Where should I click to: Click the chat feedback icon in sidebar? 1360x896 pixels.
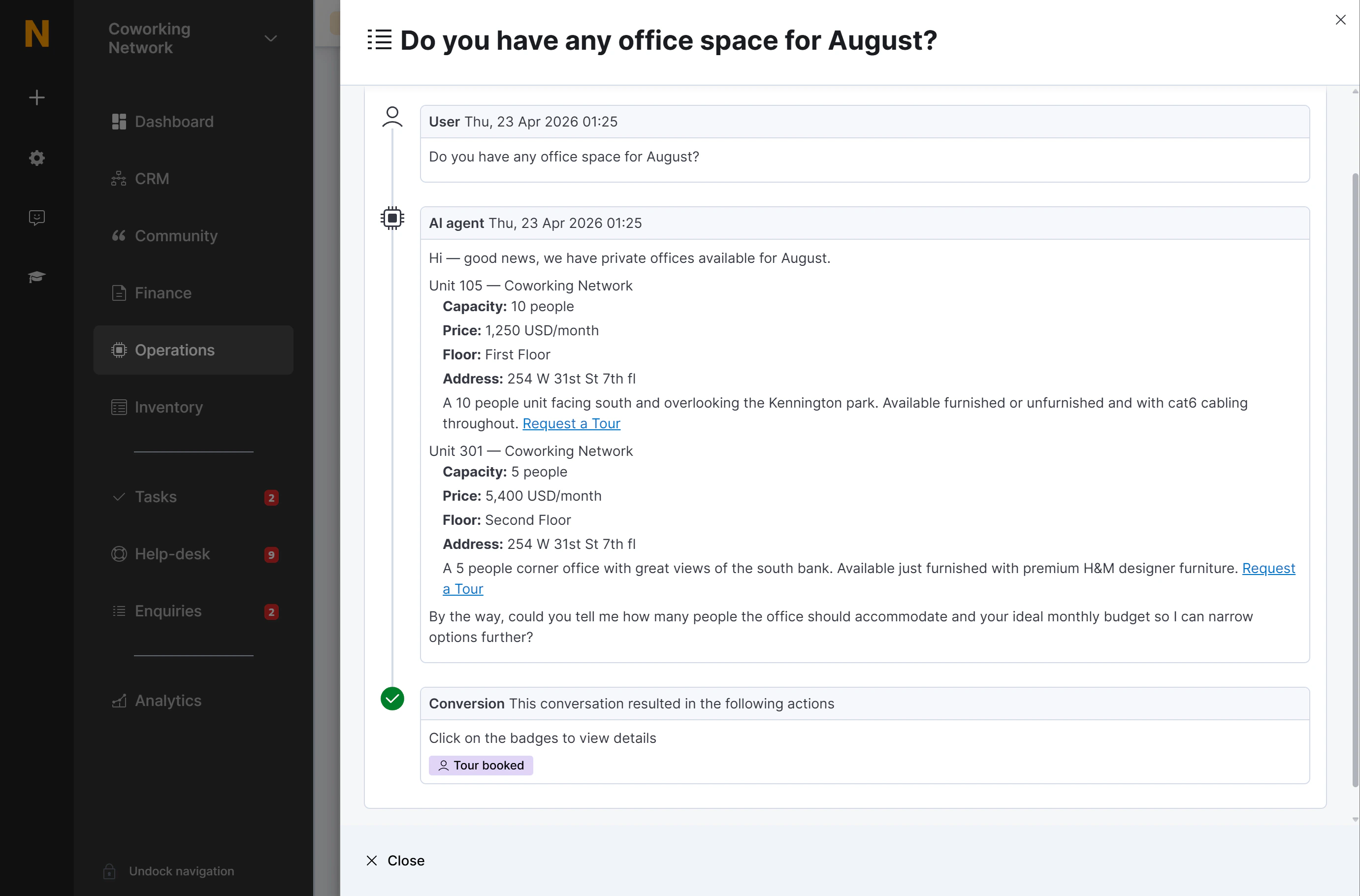coord(36,217)
